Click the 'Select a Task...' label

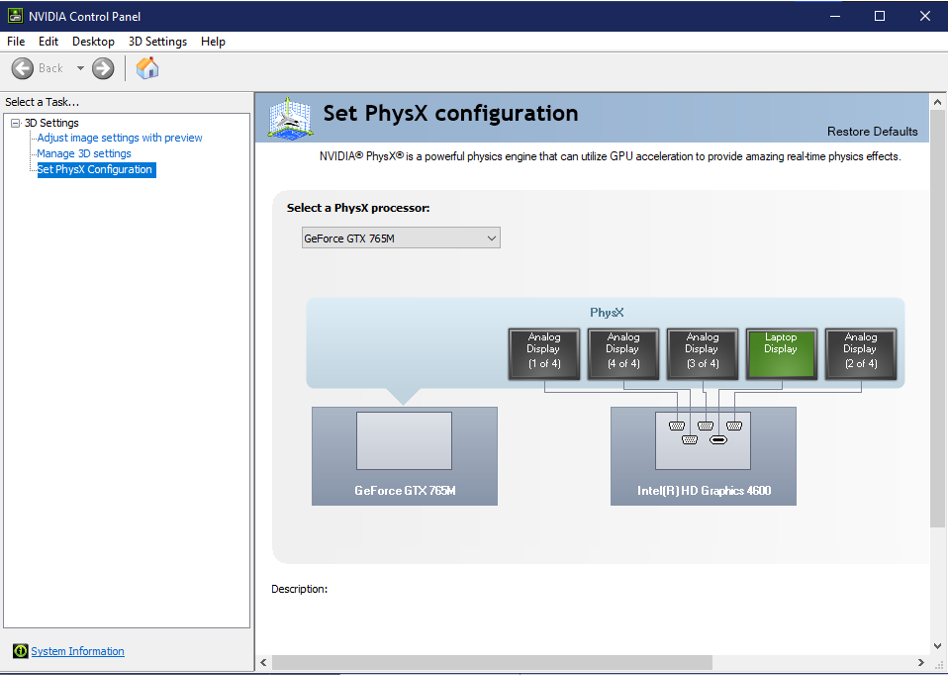[42, 102]
